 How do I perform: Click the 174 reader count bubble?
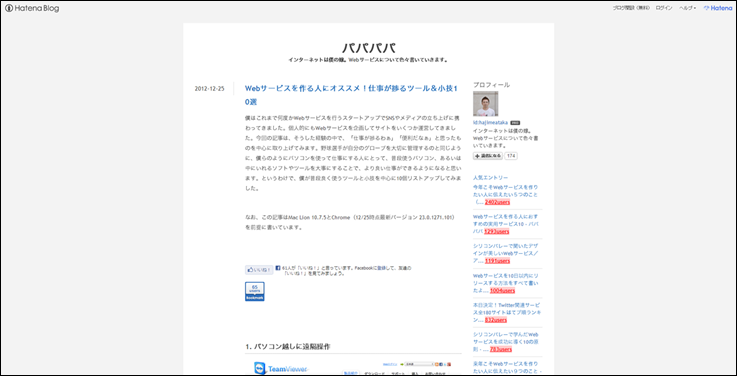pyautogui.click(x=511, y=156)
